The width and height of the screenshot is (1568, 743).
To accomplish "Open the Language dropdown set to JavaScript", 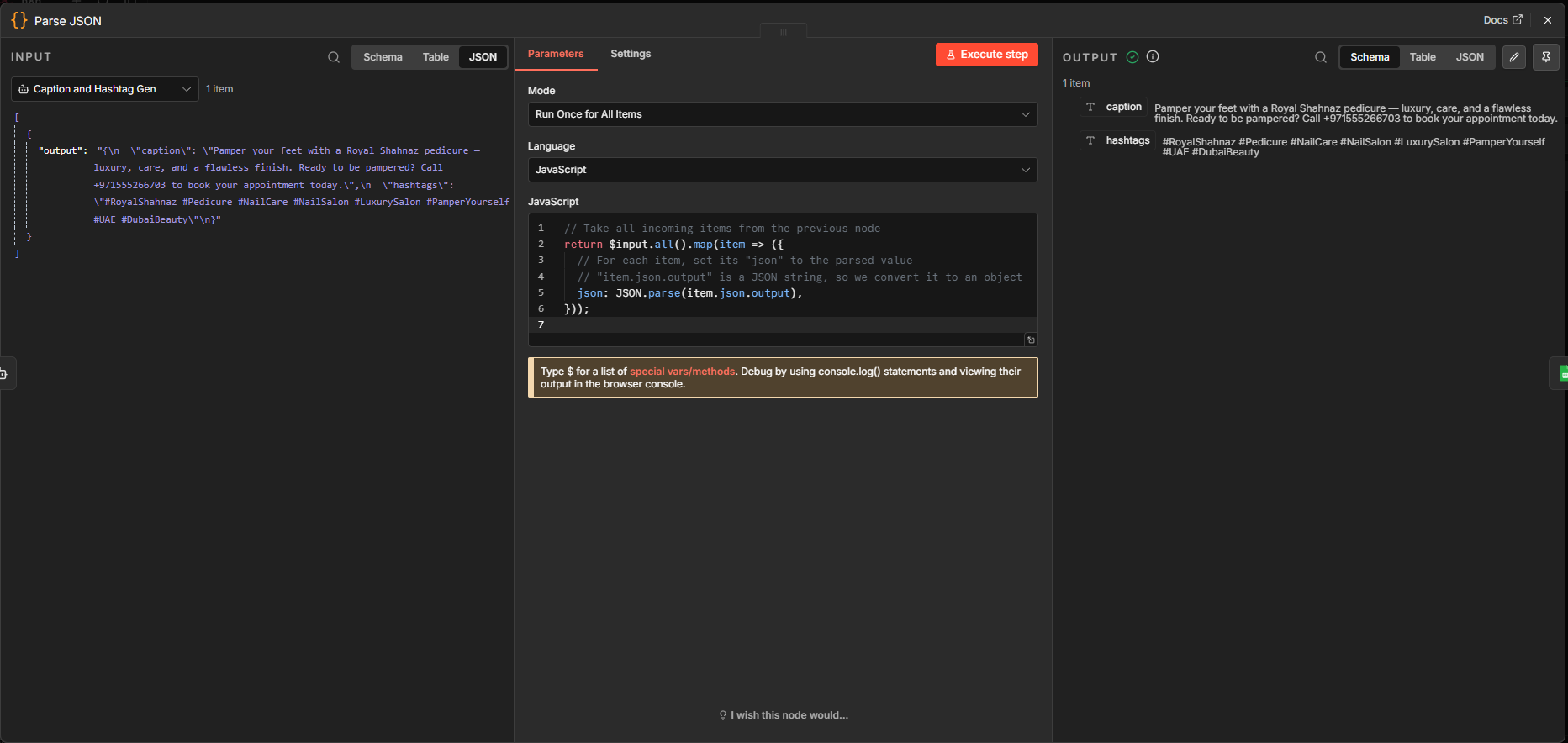I will [x=782, y=170].
